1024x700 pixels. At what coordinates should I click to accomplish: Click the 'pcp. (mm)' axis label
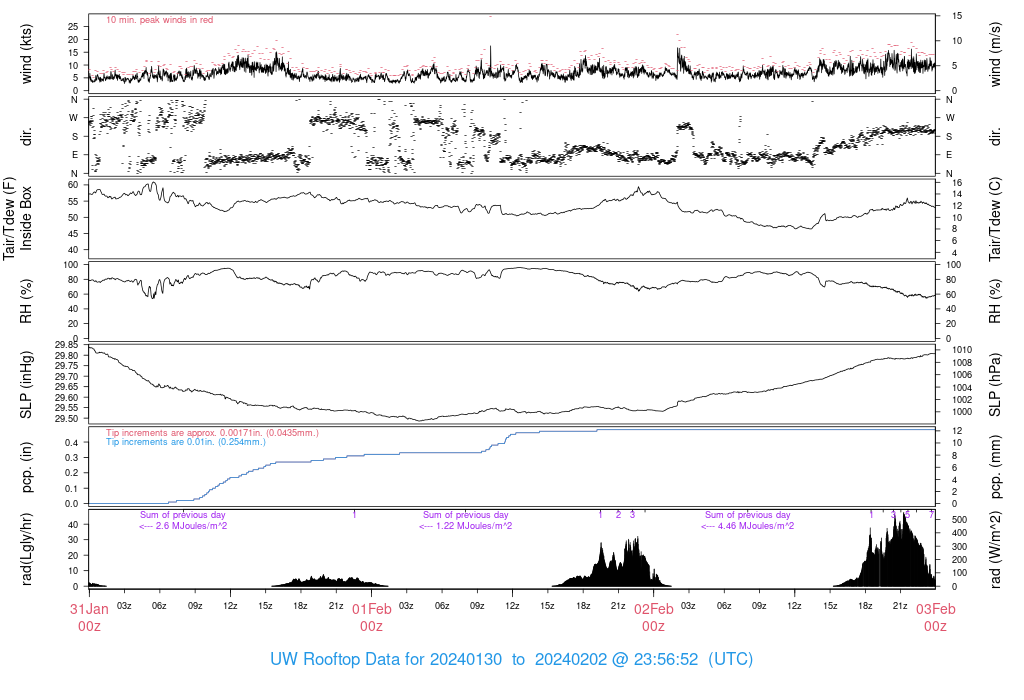[995, 468]
